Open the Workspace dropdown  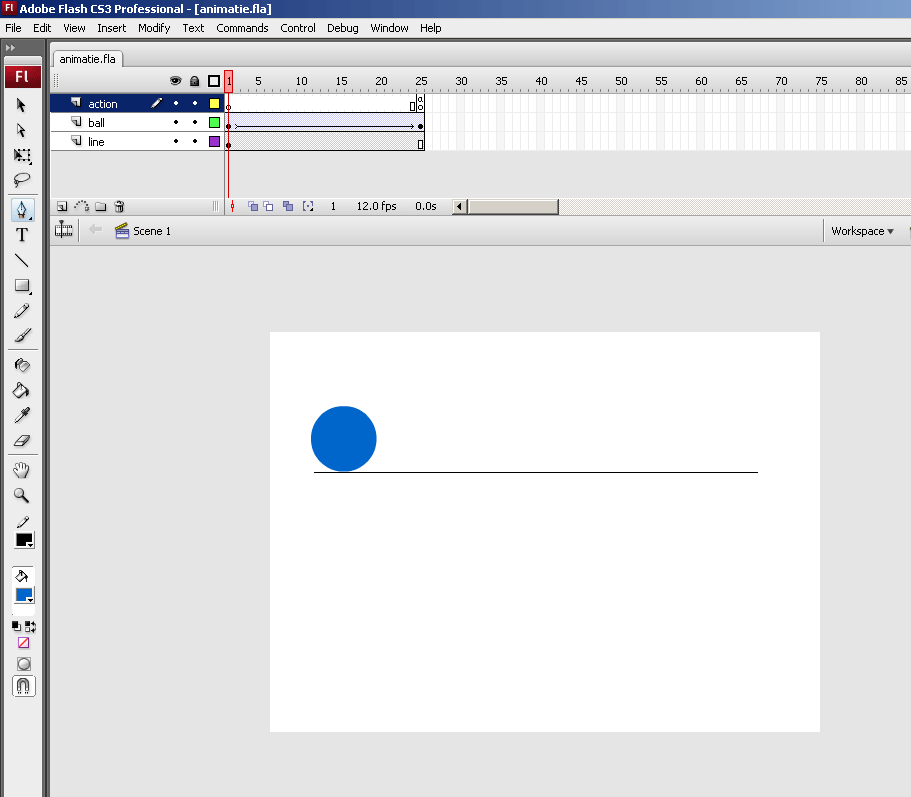click(862, 231)
